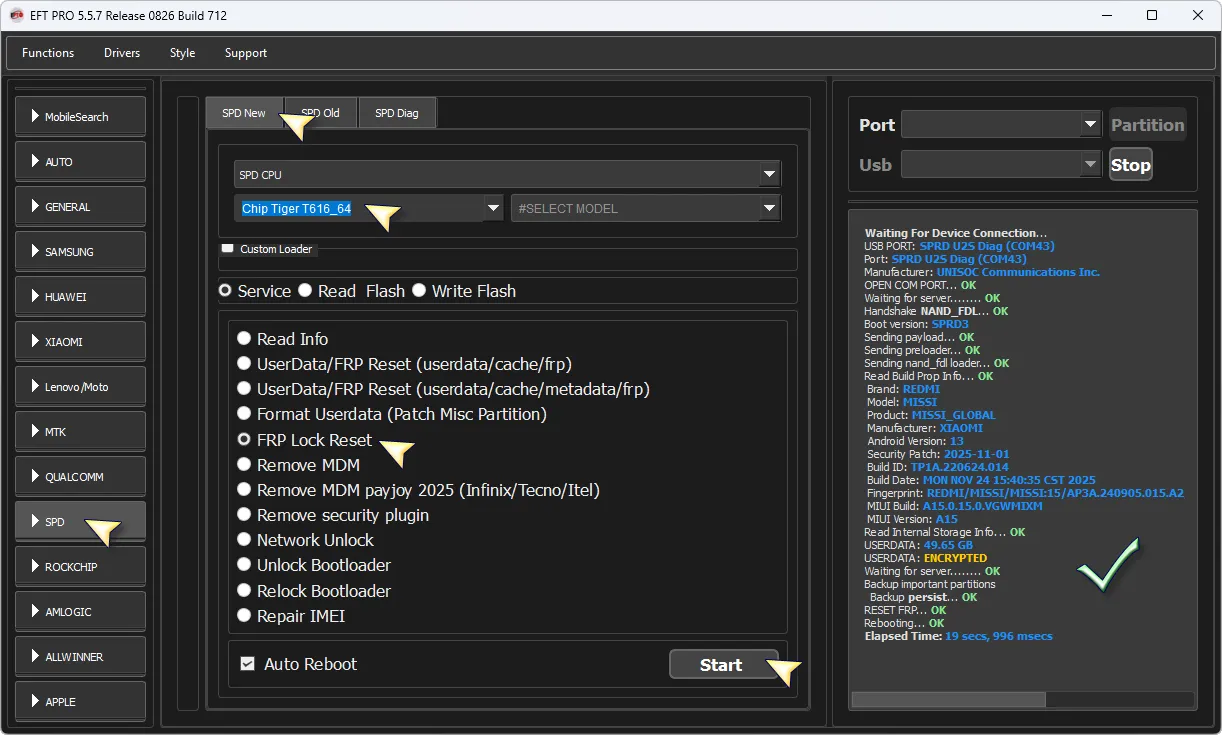Screen dimensions: 1222x735
Task: Click the Stop button
Action: [x=1131, y=165]
